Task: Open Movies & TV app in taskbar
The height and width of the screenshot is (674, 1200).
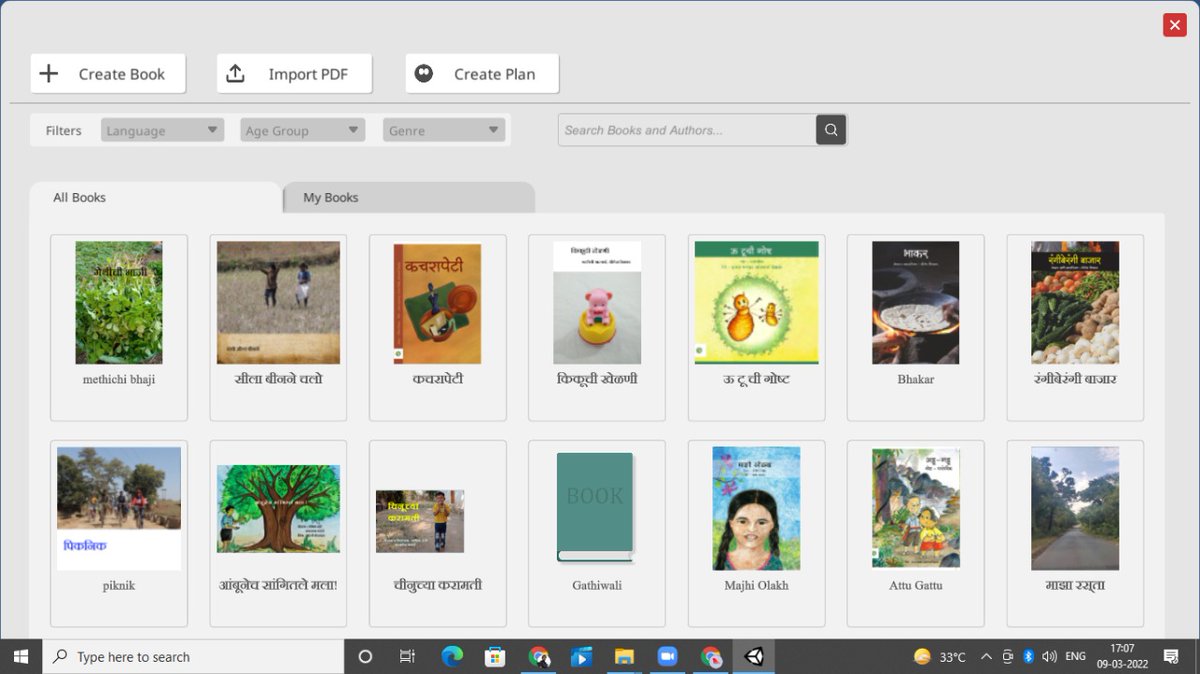Action: tap(581, 657)
